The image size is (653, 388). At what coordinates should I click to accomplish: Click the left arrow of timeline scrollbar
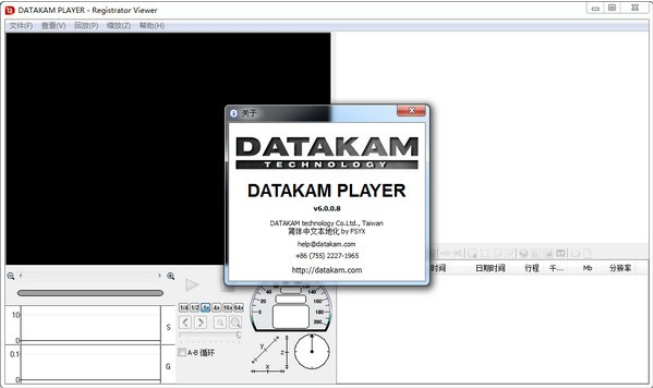[21, 276]
